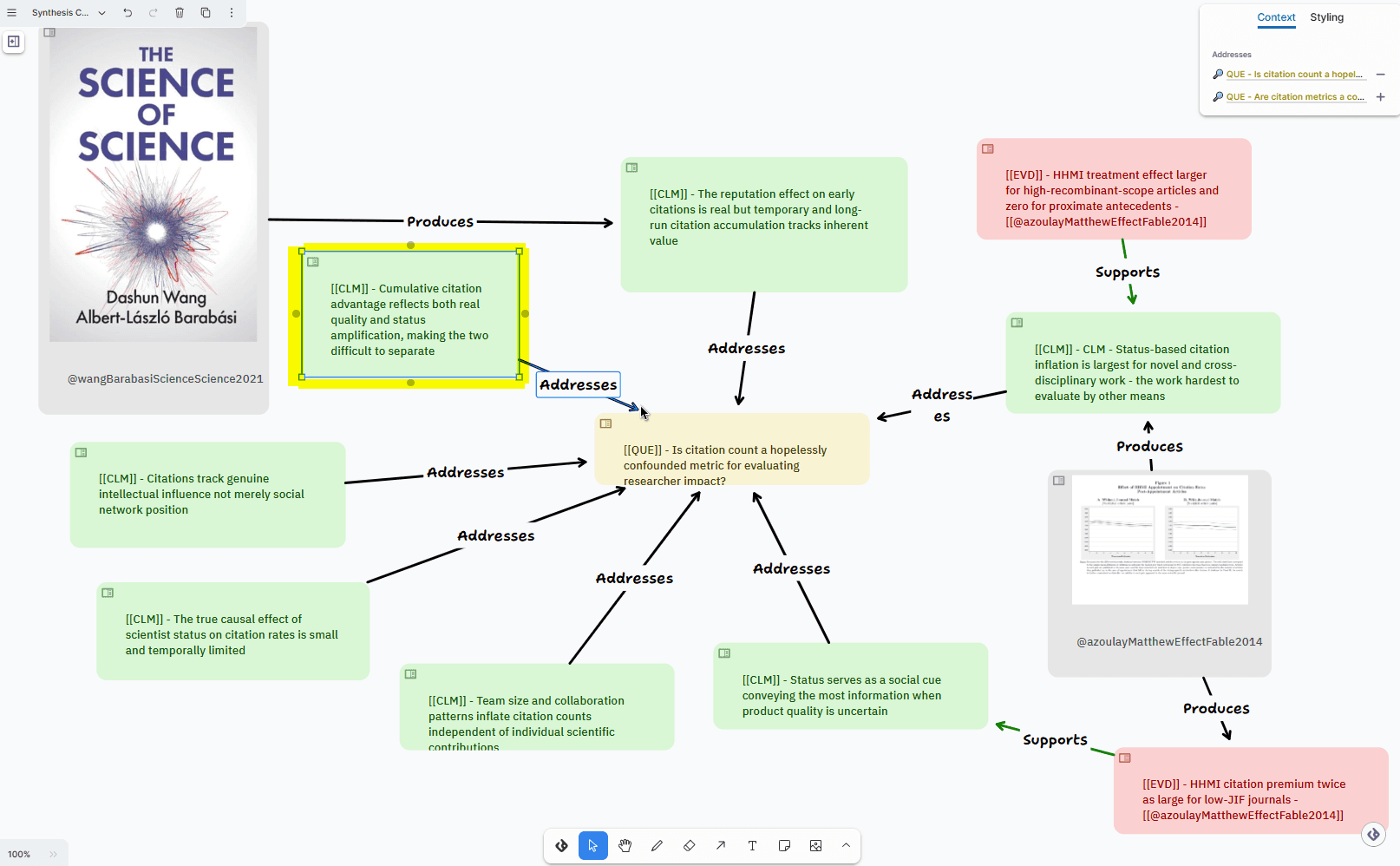The width and height of the screenshot is (1400, 866).
Task: Open the hamburger main menu
Action: (x=12, y=12)
